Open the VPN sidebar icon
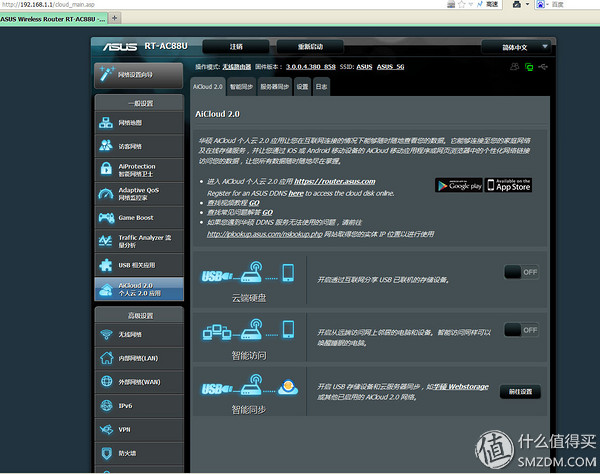 tap(106, 429)
